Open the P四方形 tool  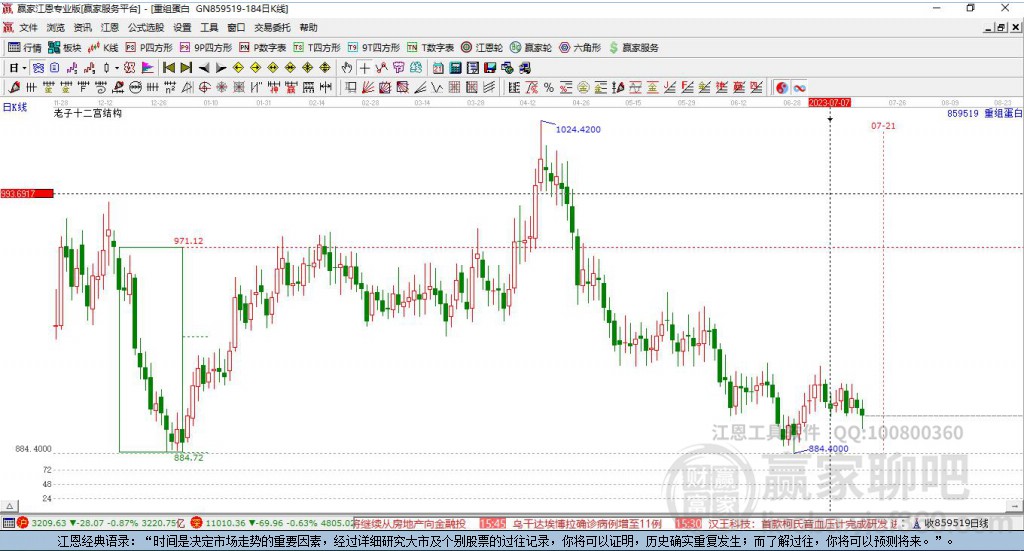149,48
